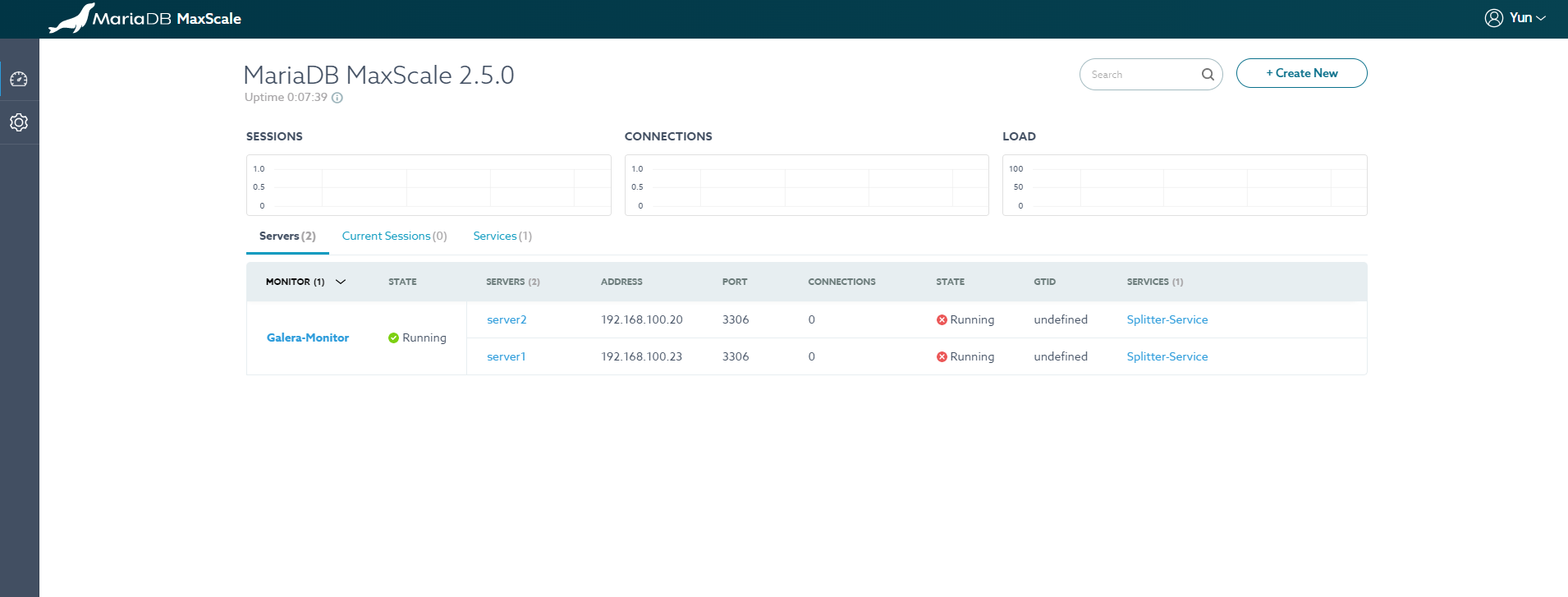This screenshot has width=1568, height=597.
Task: Open Splitter-Service link in server2 row
Action: [x=1167, y=319]
